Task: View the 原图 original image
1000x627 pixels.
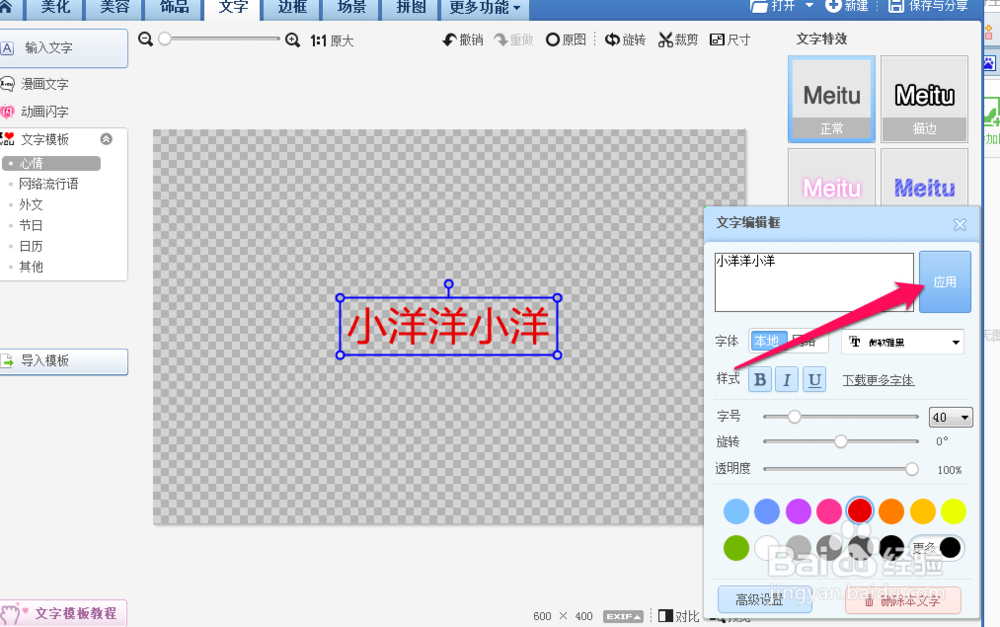Action: (565, 39)
